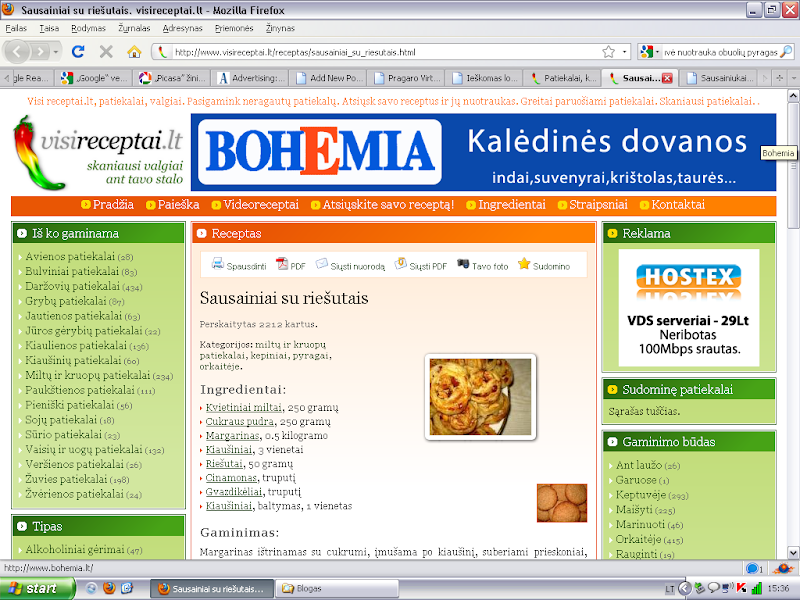The image size is (800, 600).
Task: Switch to the Advertising tab
Action: 250,78
